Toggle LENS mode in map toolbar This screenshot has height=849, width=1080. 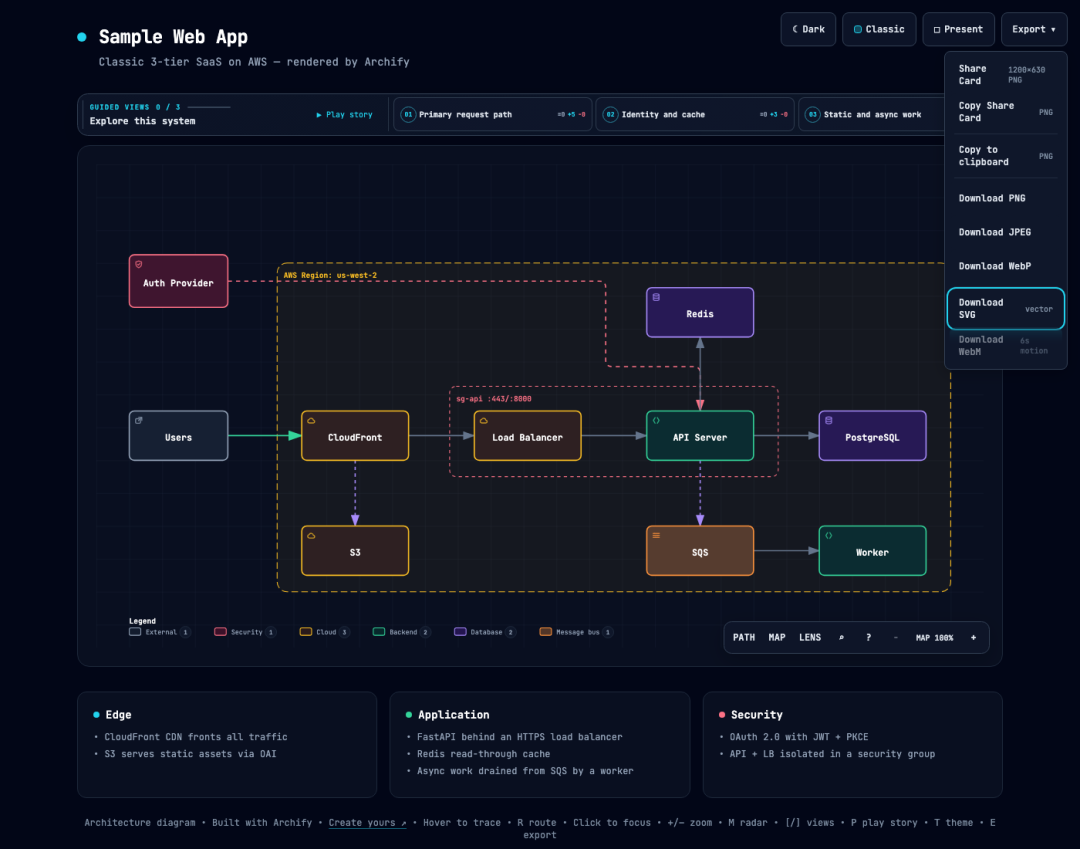pyautogui.click(x=810, y=638)
